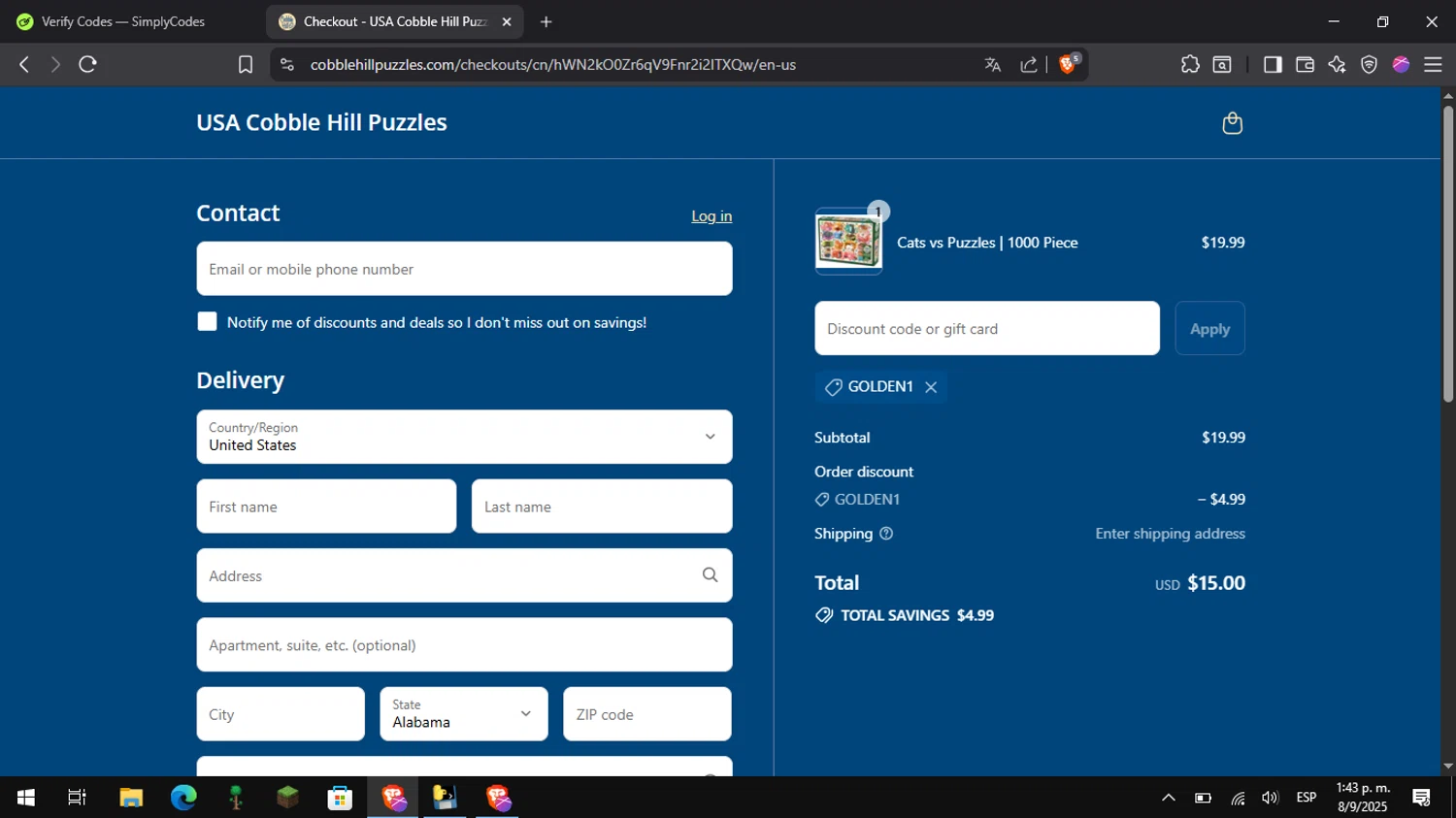Click the Log in link
Viewport: 1456px width, 818px height.
pos(711,216)
